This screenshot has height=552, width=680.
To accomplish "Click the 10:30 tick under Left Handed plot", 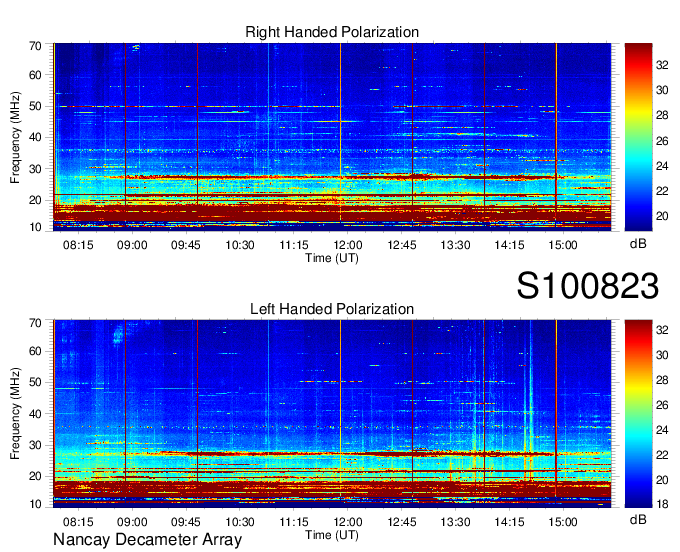I will 240,522.
